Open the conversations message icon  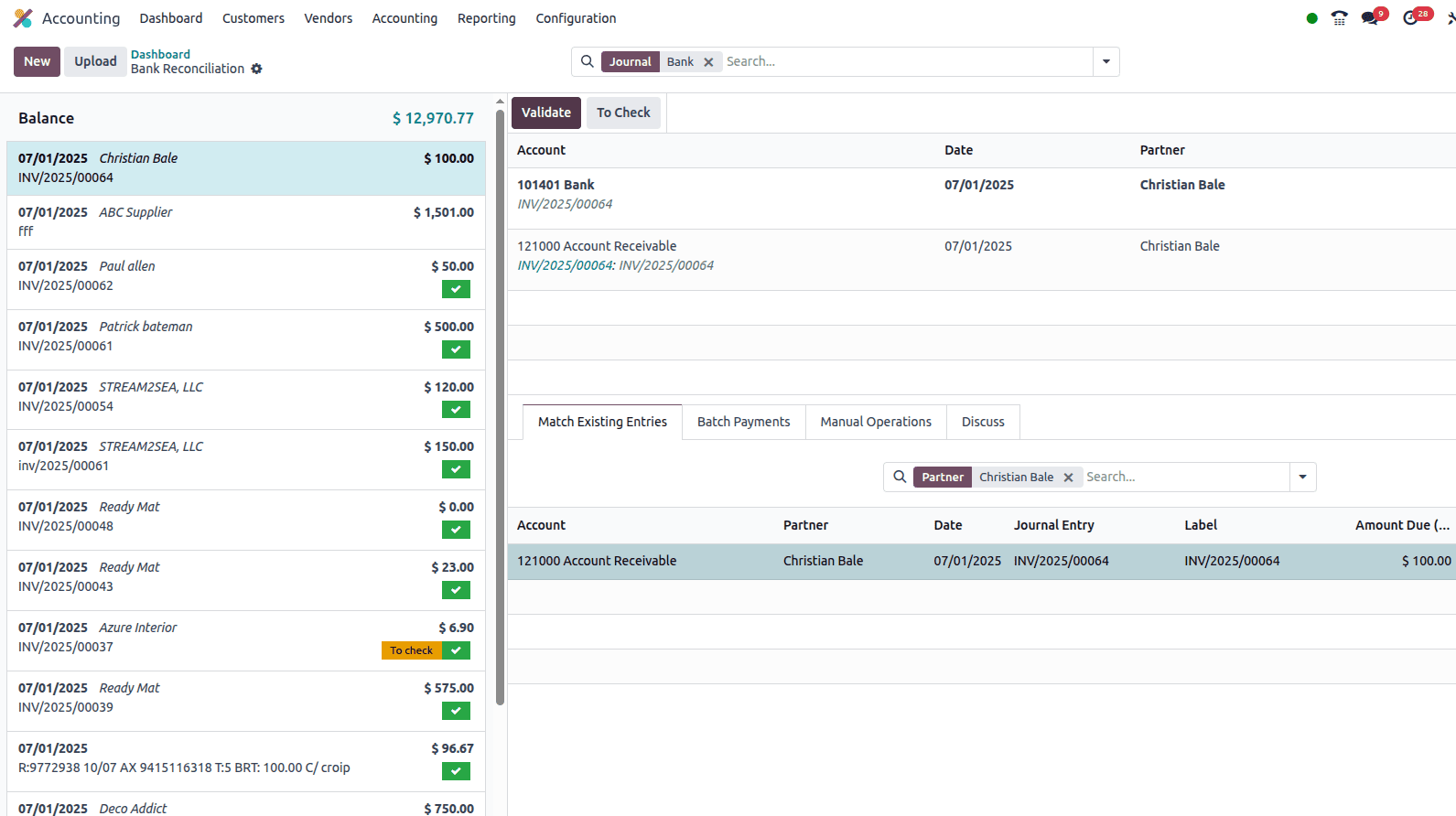[x=1370, y=18]
